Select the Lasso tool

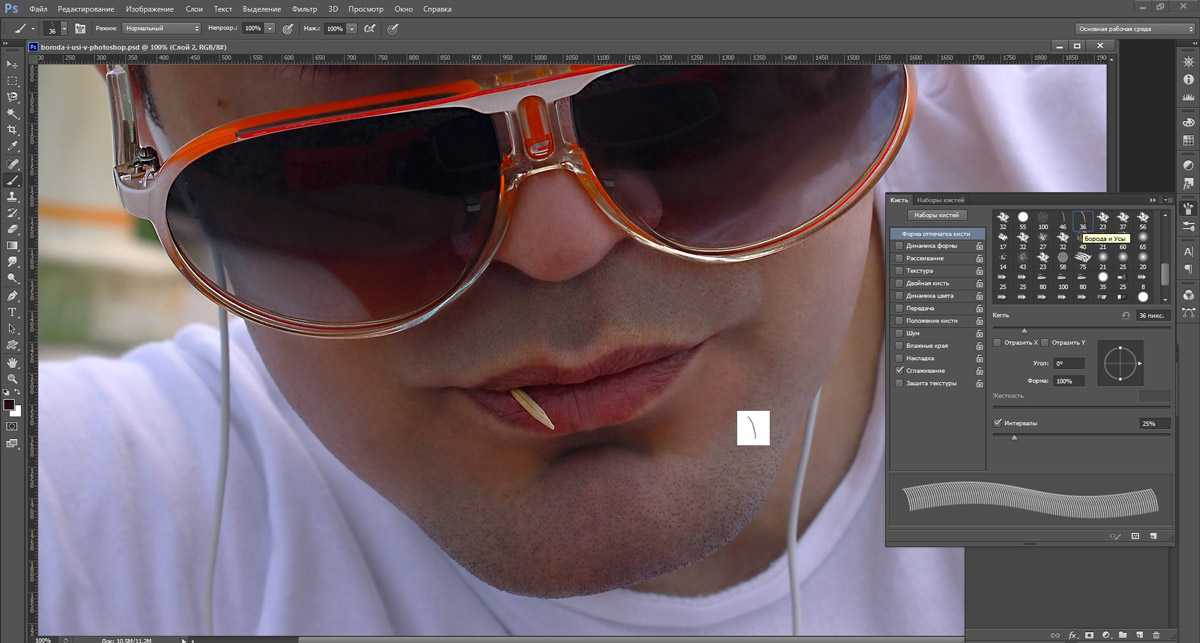(x=13, y=97)
